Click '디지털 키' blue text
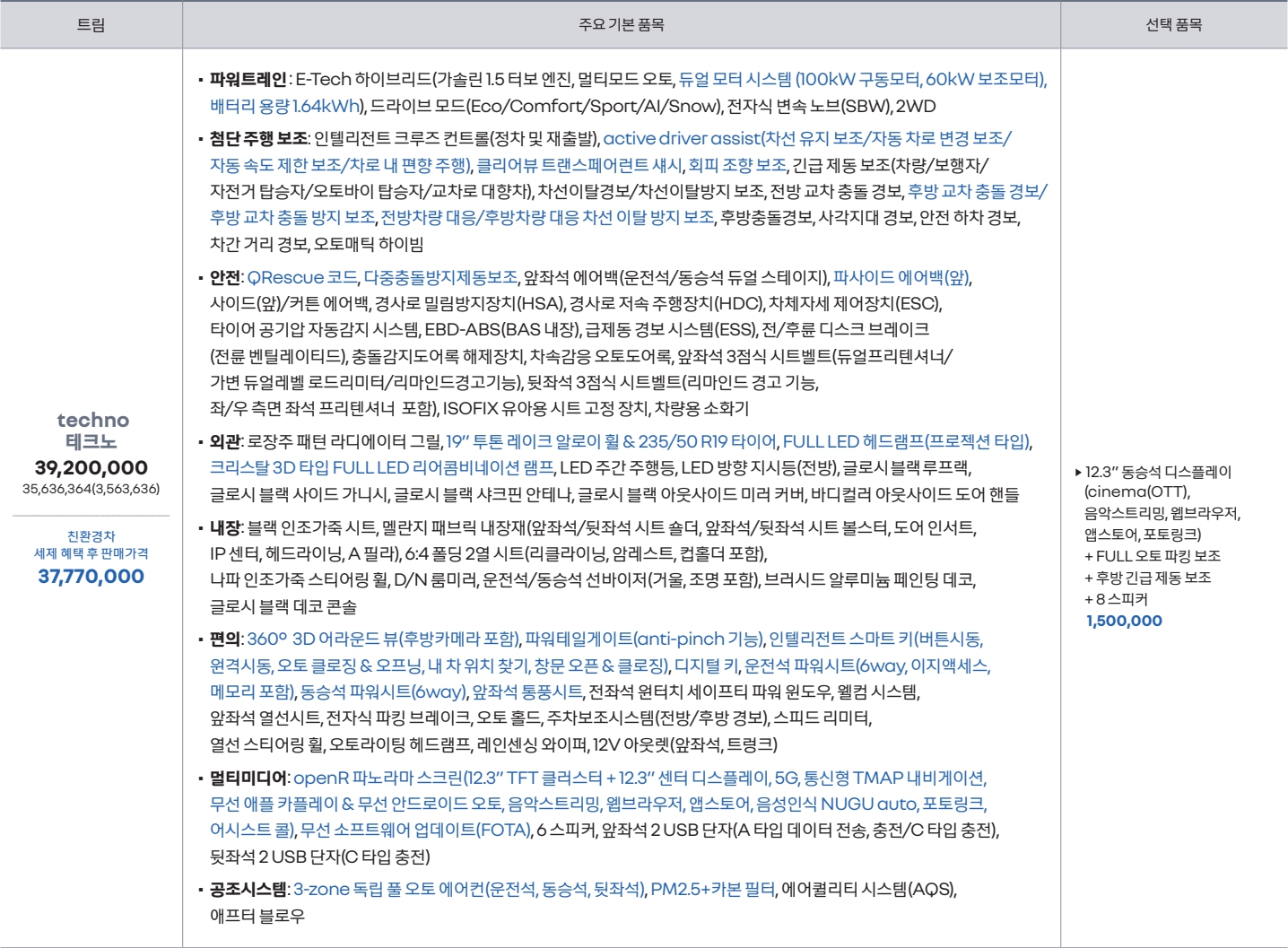This screenshot has height=948, width=1288. click(707, 666)
